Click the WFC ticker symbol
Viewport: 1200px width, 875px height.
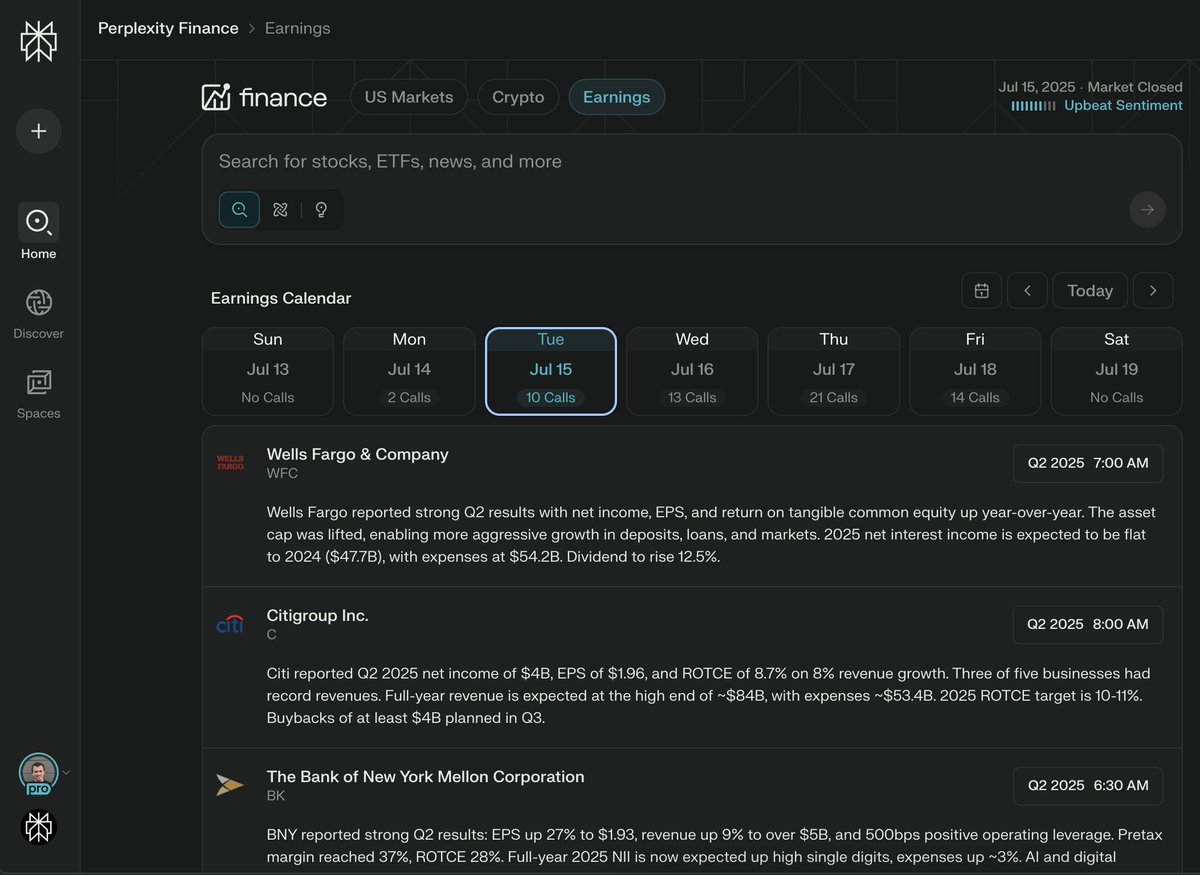pyautogui.click(x=282, y=473)
